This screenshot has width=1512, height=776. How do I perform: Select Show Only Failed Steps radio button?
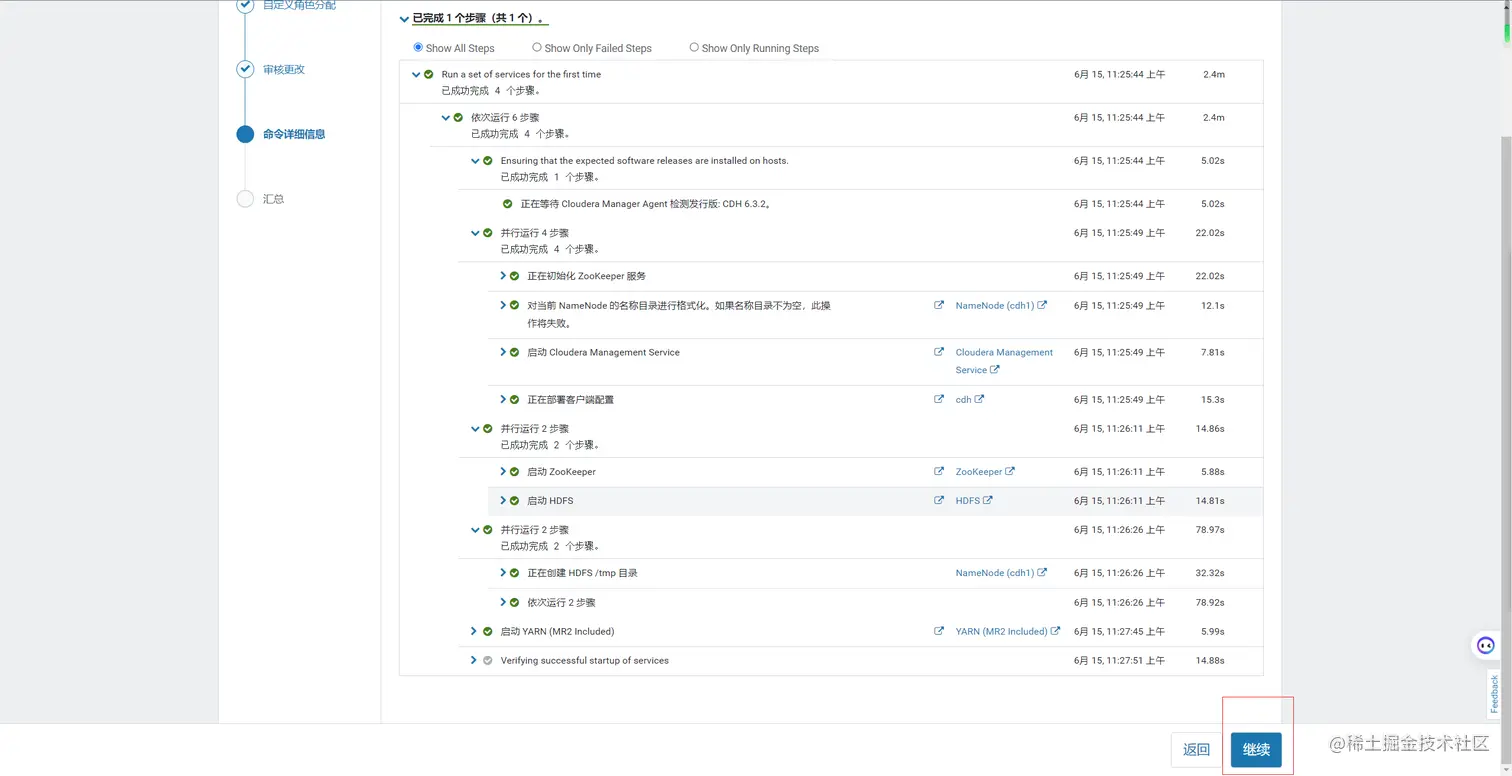(537, 47)
